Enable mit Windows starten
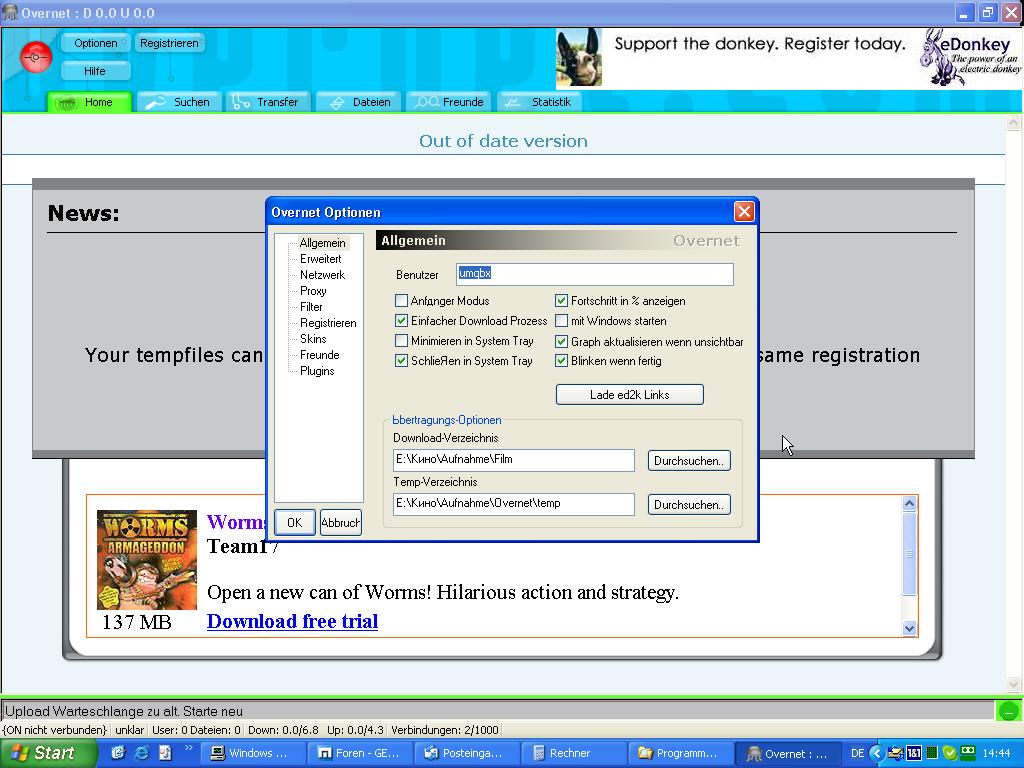The width and height of the screenshot is (1024, 768). 562,321
